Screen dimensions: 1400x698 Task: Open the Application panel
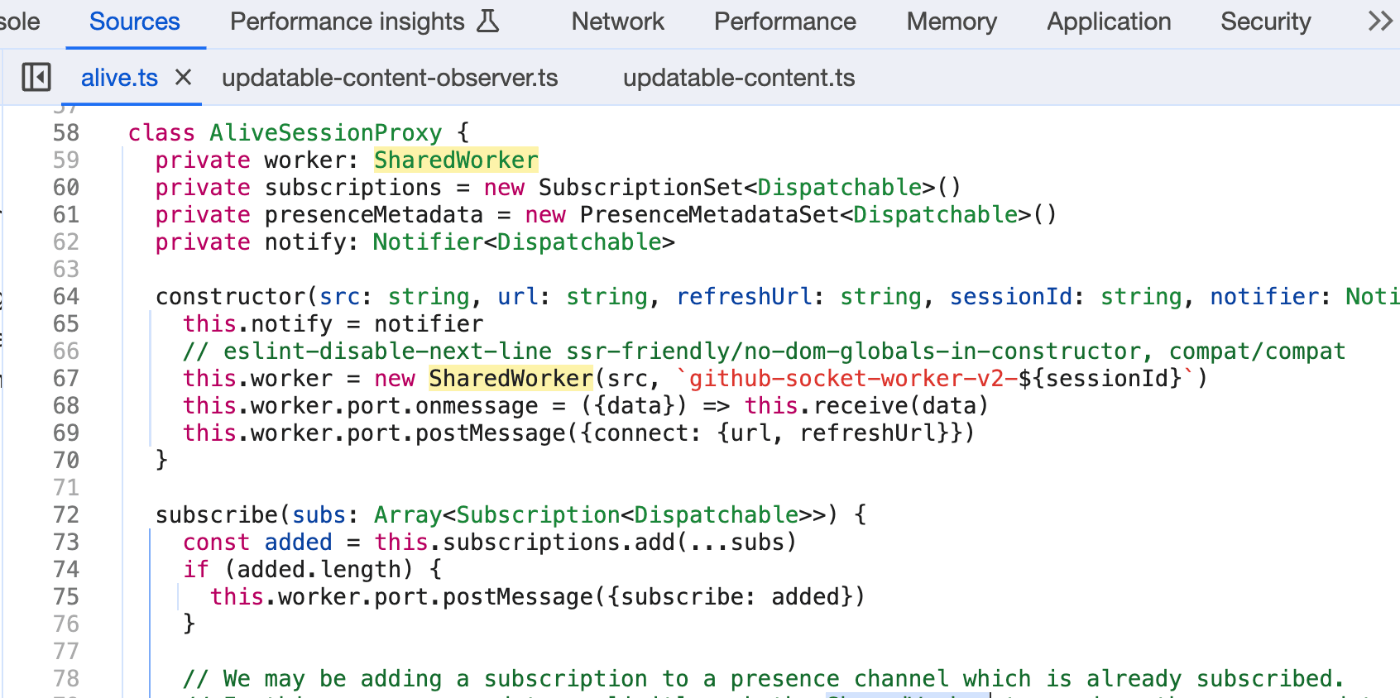[x=1108, y=21]
